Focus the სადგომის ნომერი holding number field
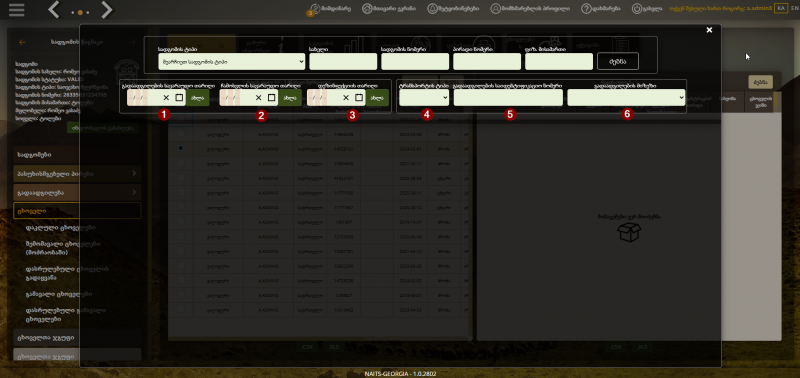 tap(415, 62)
